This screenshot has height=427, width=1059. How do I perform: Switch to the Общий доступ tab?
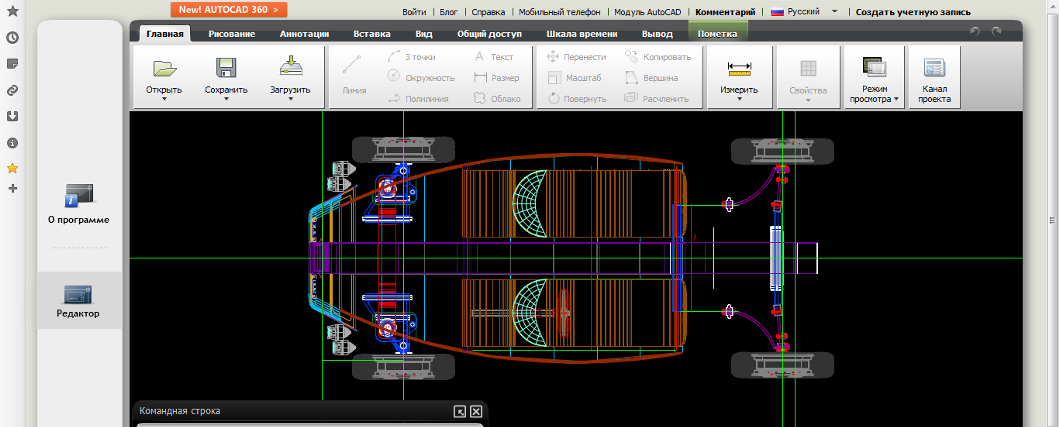click(490, 34)
